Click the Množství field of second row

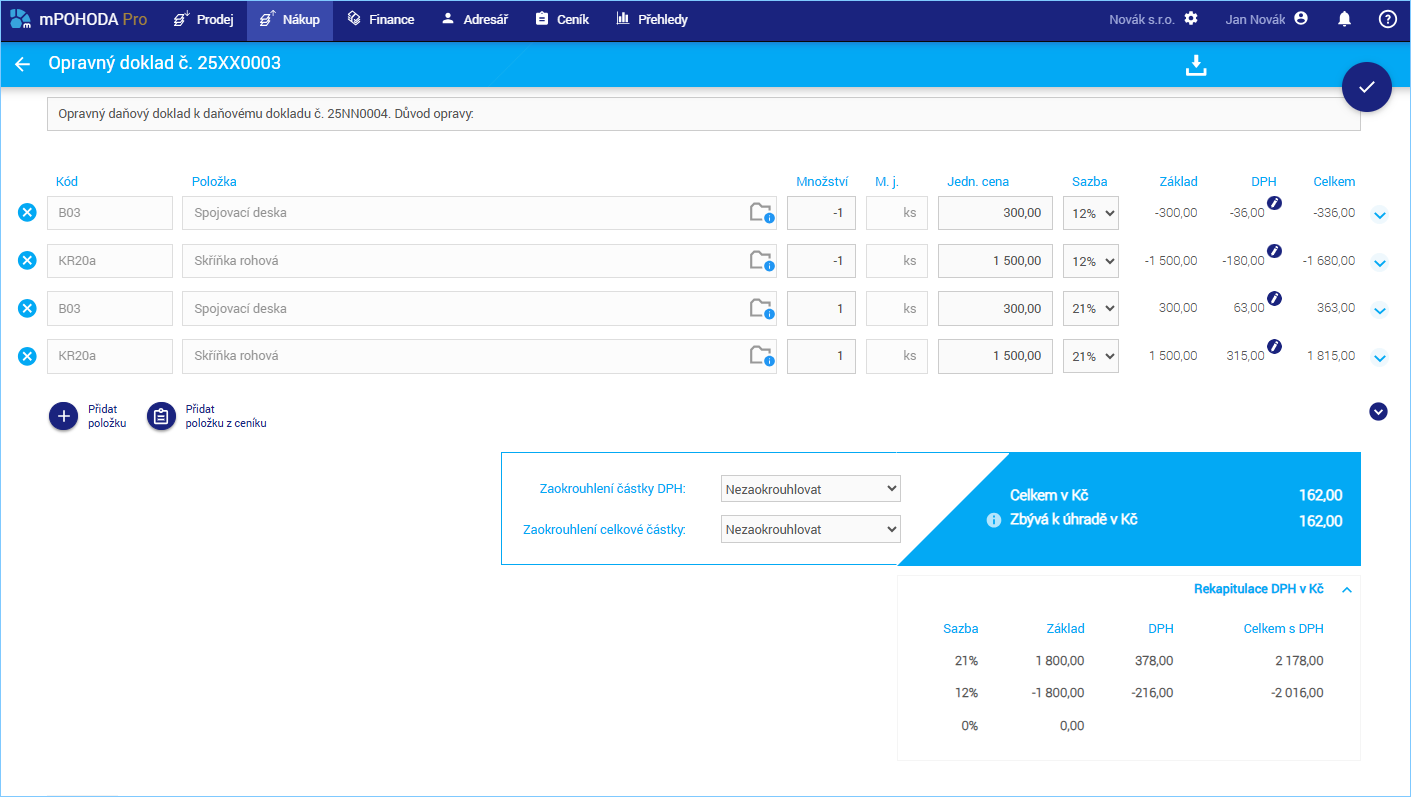coord(821,261)
